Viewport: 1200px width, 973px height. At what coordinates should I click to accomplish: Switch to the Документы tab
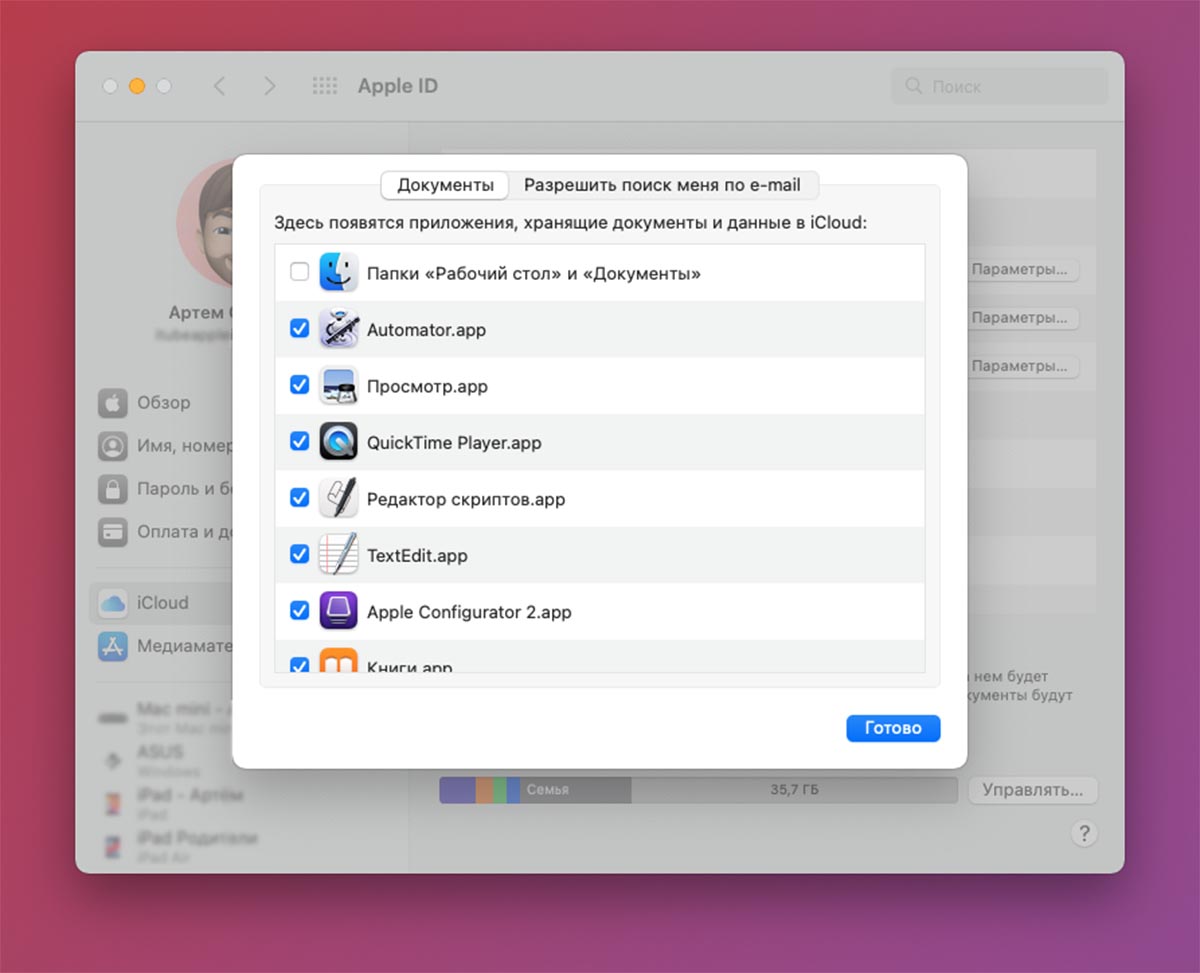(x=445, y=185)
